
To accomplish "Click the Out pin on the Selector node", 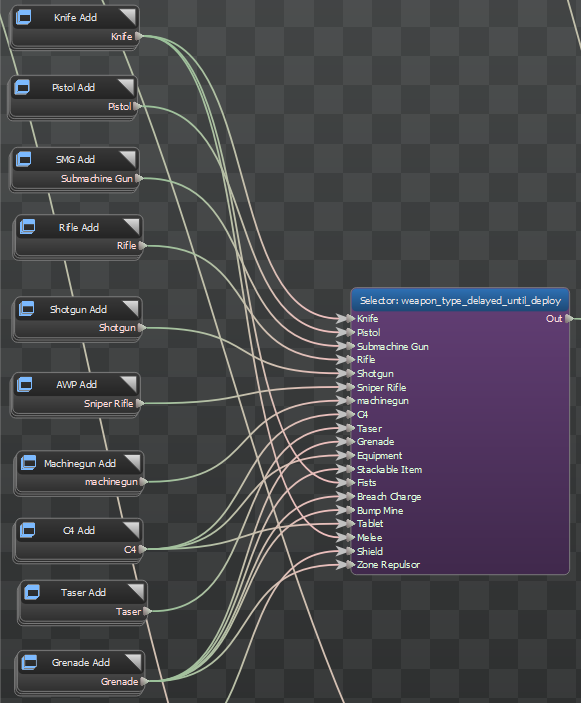I will pyautogui.click(x=569, y=318).
